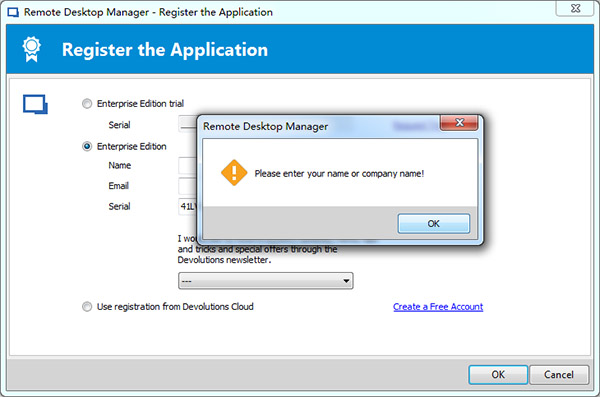Click the registration ribbon badge icon

point(31,49)
